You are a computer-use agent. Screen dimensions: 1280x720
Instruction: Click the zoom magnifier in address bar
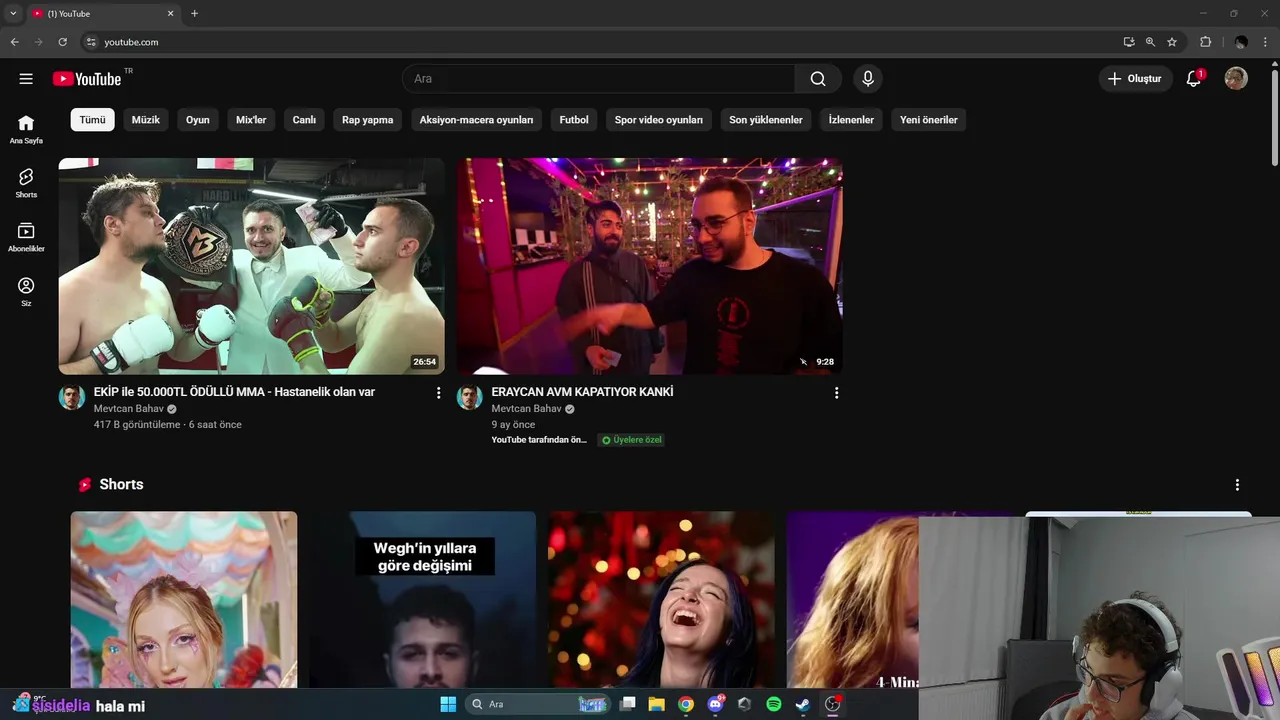click(1150, 42)
